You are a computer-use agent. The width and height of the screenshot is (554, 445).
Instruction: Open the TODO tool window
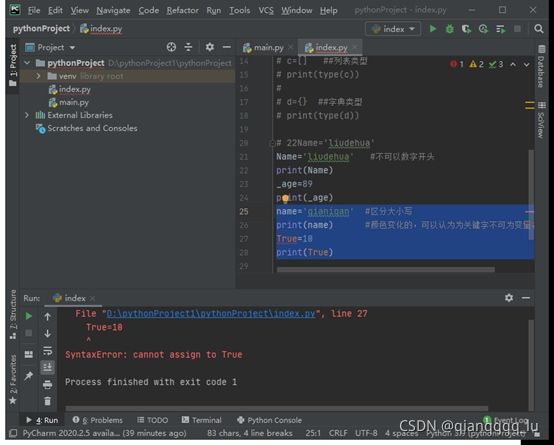(x=153, y=420)
